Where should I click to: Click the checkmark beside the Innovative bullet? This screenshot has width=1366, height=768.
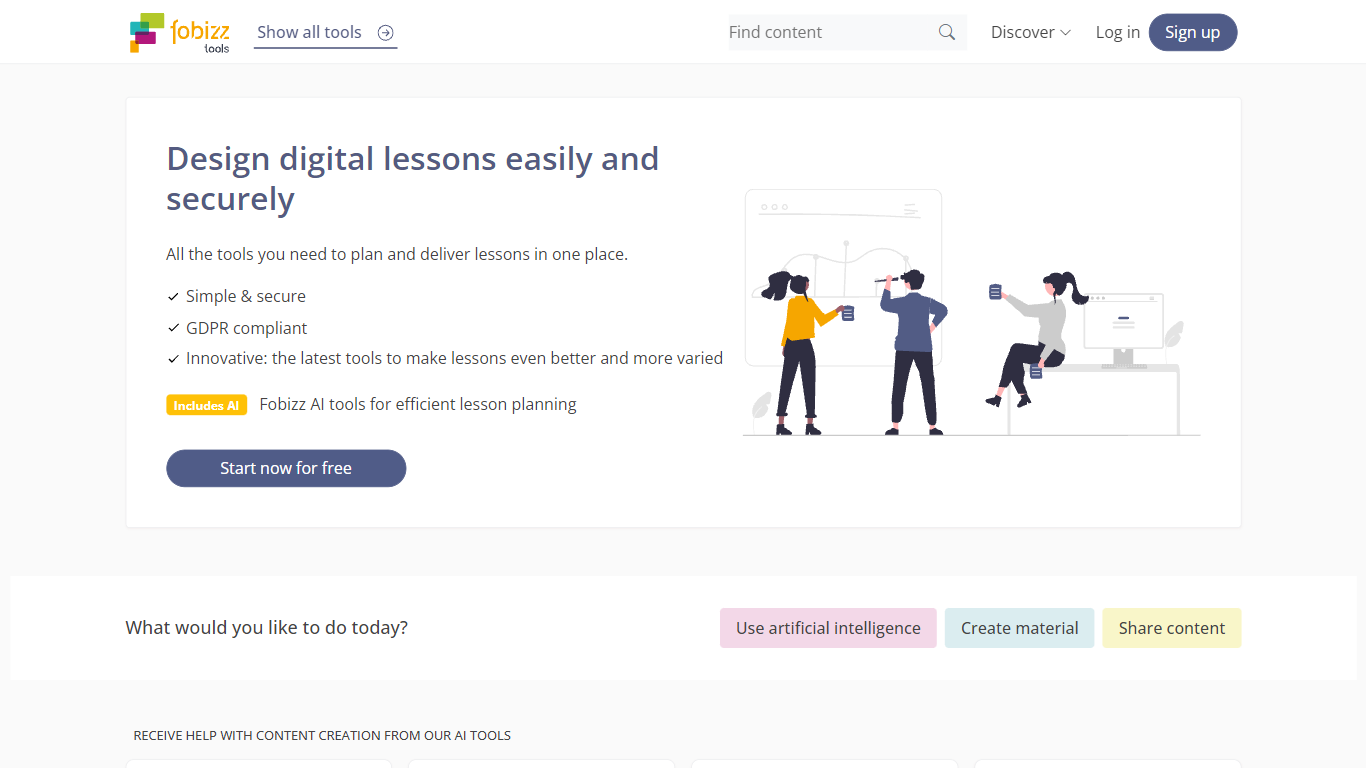tap(173, 359)
